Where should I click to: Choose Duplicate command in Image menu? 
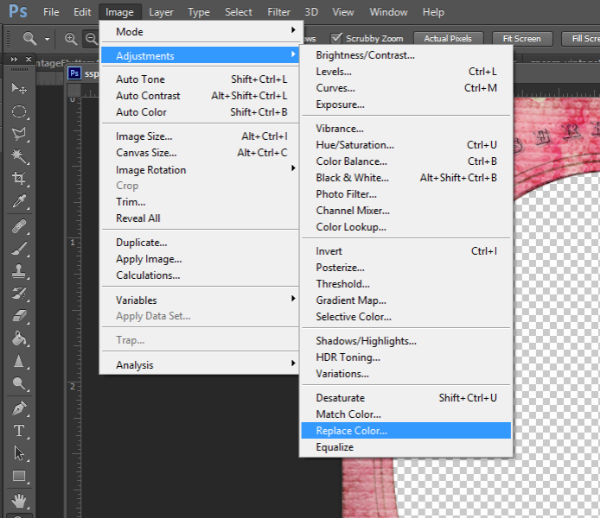pyautogui.click(x=201, y=242)
